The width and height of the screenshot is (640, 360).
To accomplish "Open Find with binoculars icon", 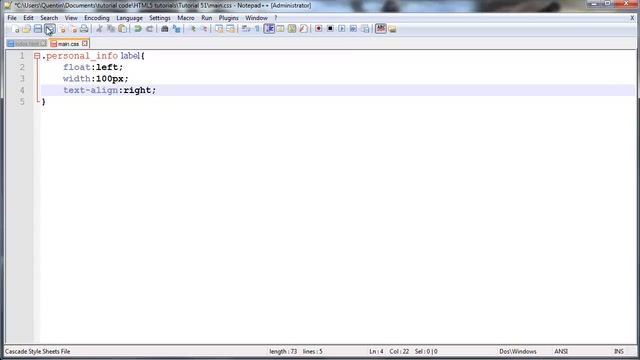I will [x=164, y=29].
